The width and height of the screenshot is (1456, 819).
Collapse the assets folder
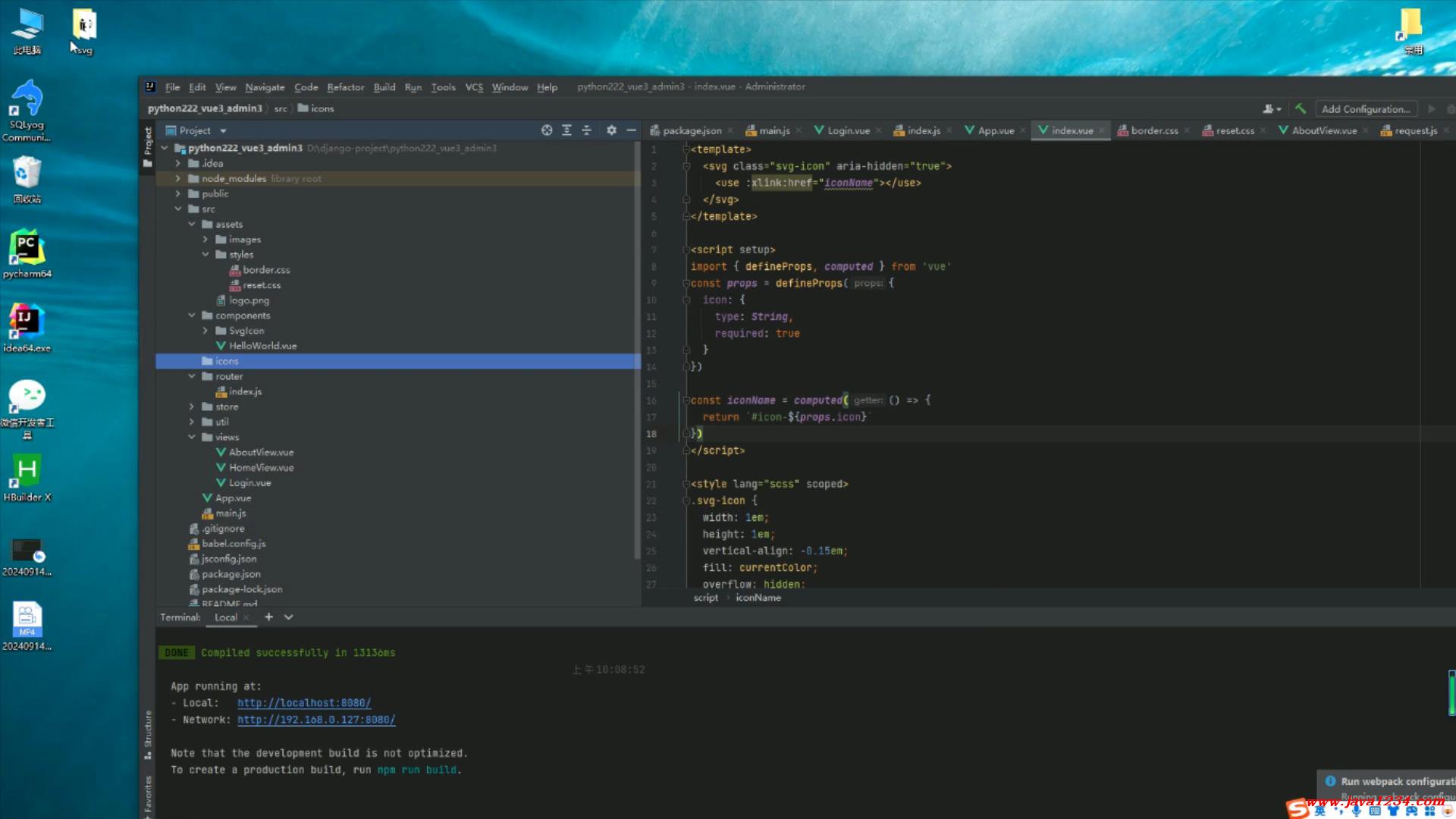point(191,224)
